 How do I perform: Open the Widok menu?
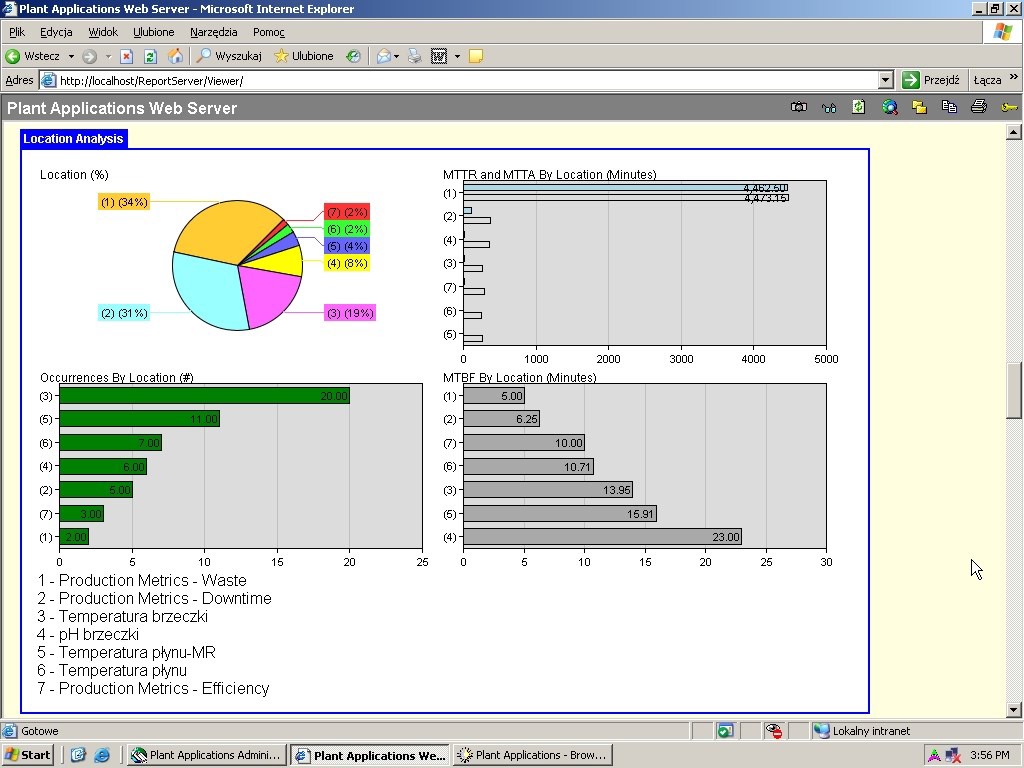pyautogui.click(x=103, y=32)
